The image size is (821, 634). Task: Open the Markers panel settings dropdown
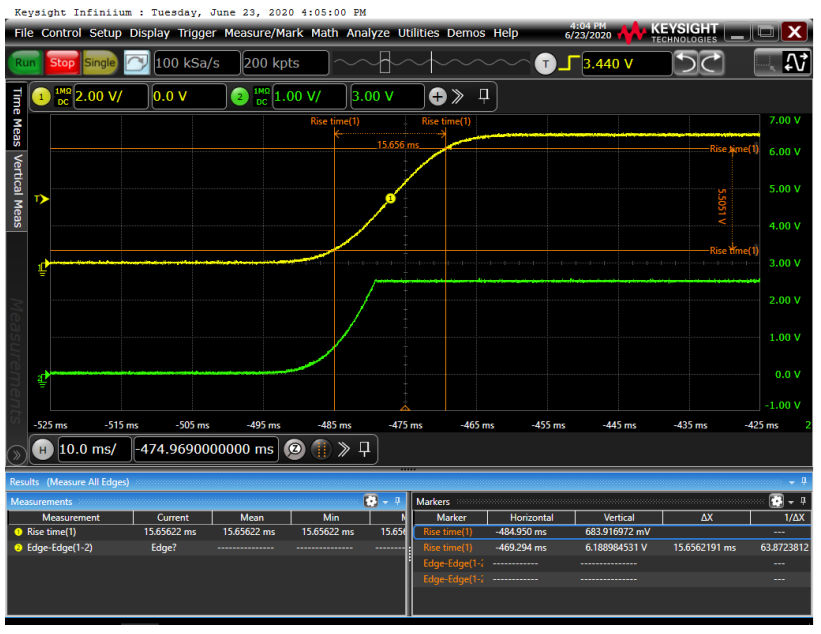[x=777, y=501]
